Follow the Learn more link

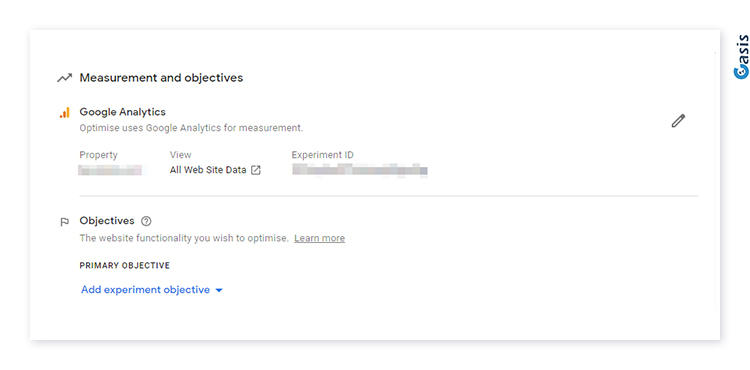coord(320,238)
